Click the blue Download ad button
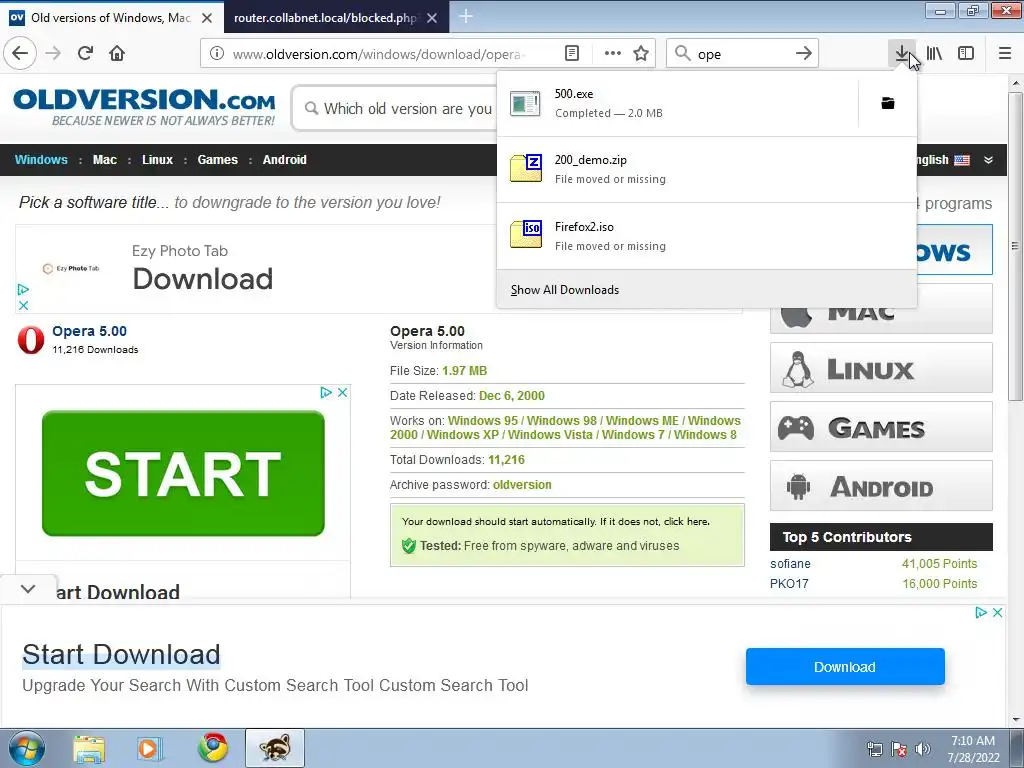Viewport: 1024px width, 768px height. tap(845, 667)
